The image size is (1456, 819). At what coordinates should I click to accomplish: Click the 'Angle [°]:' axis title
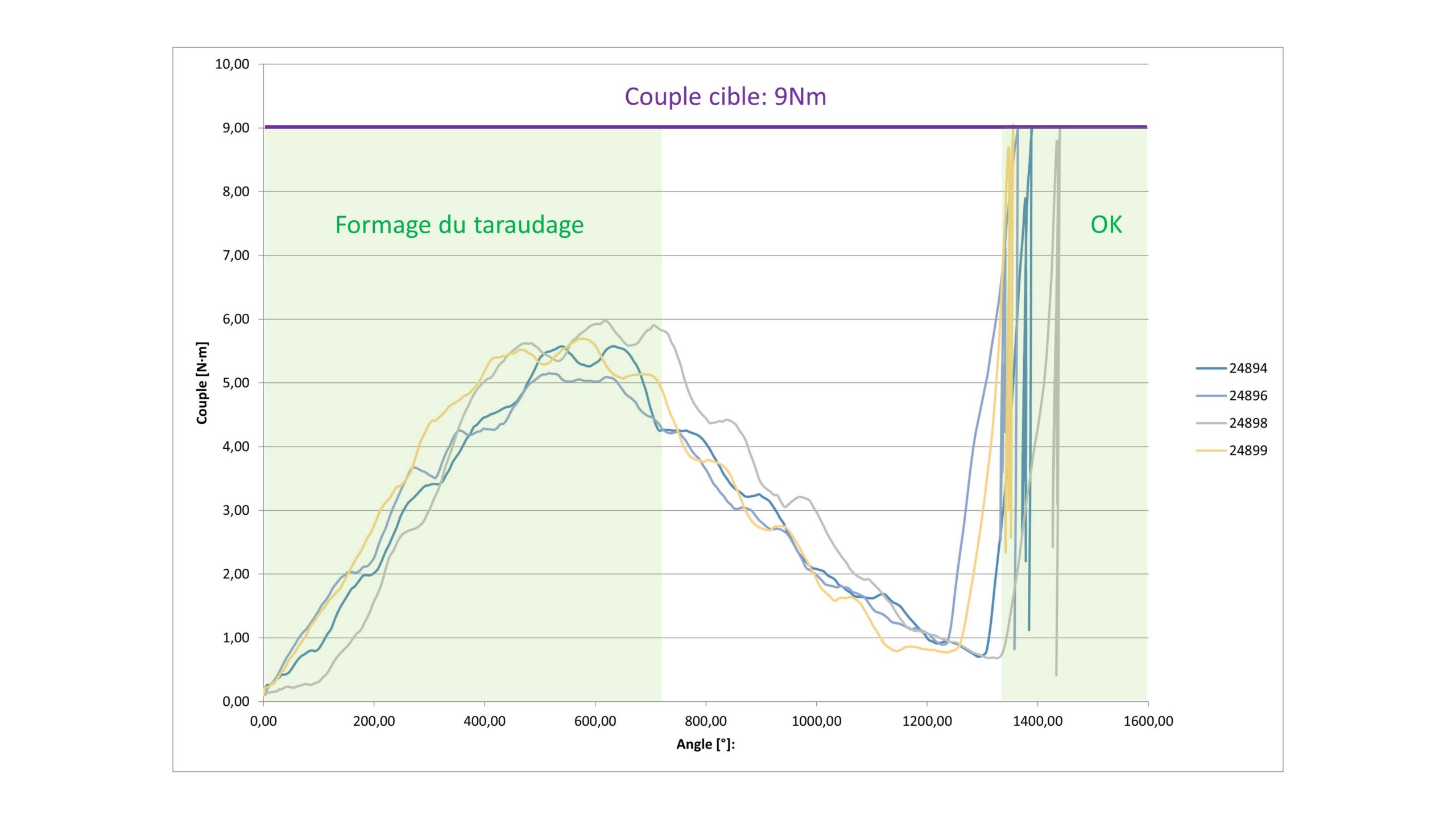[705, 744]
